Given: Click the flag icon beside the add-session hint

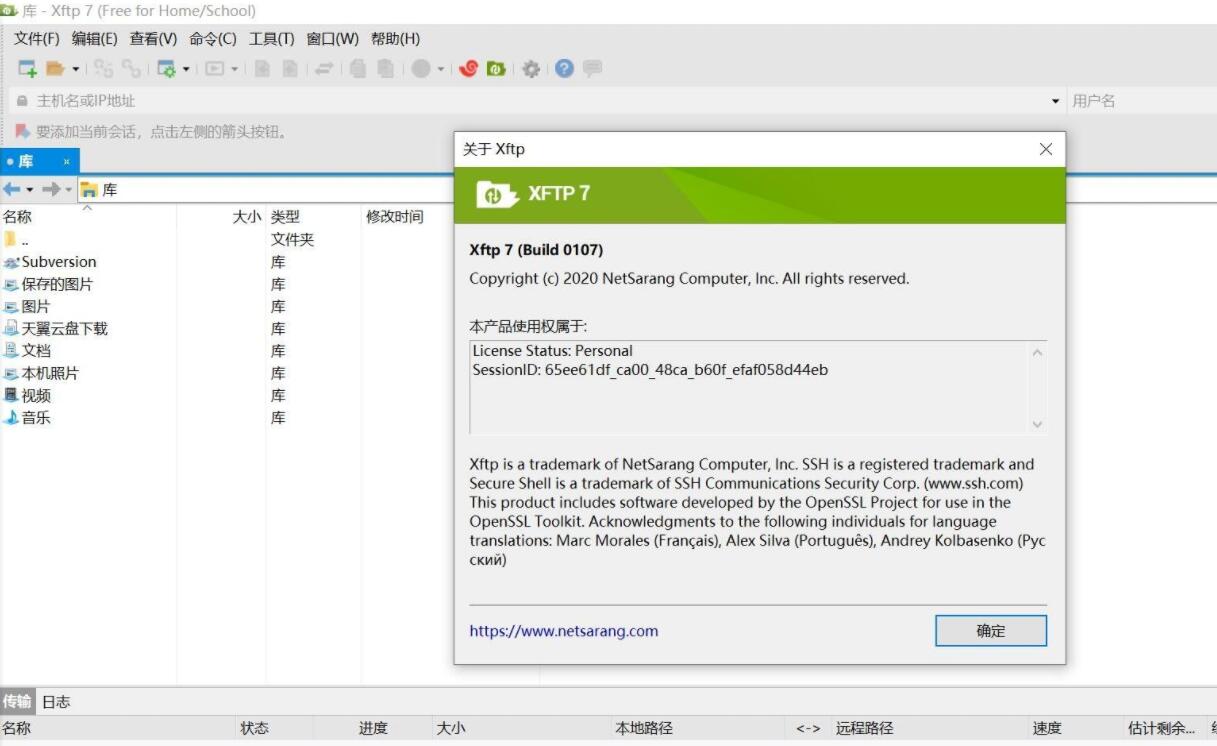Looking at the screenshot, I should pyautogui.click(x=22, y=131).
